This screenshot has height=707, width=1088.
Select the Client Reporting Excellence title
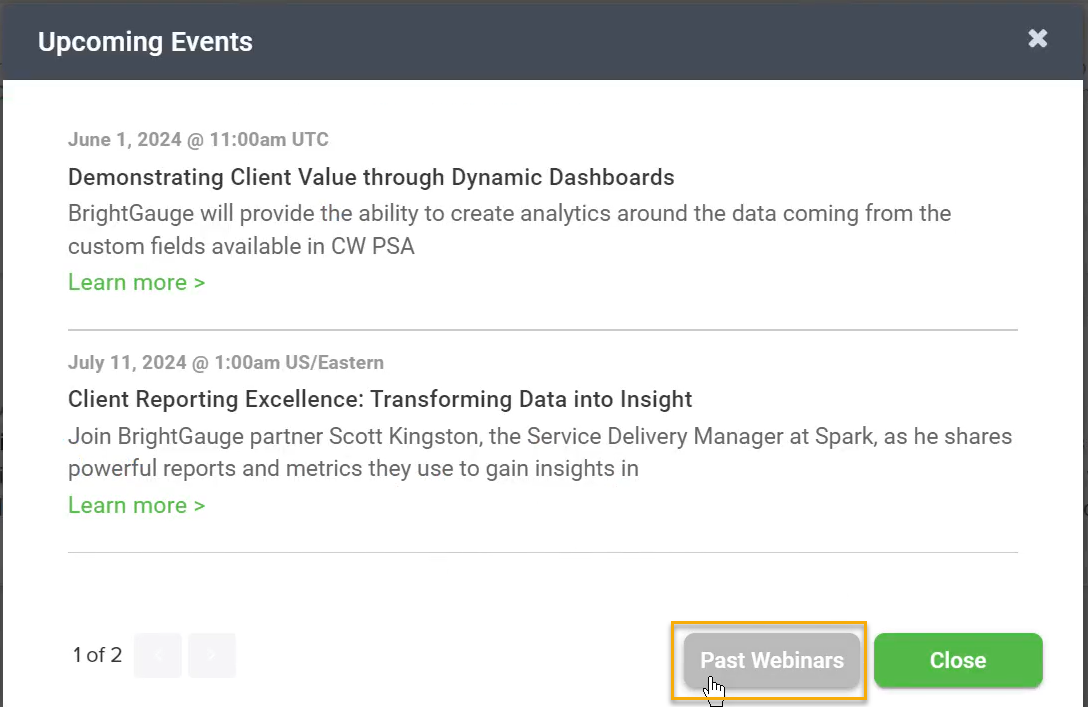[x=380, y=400]
